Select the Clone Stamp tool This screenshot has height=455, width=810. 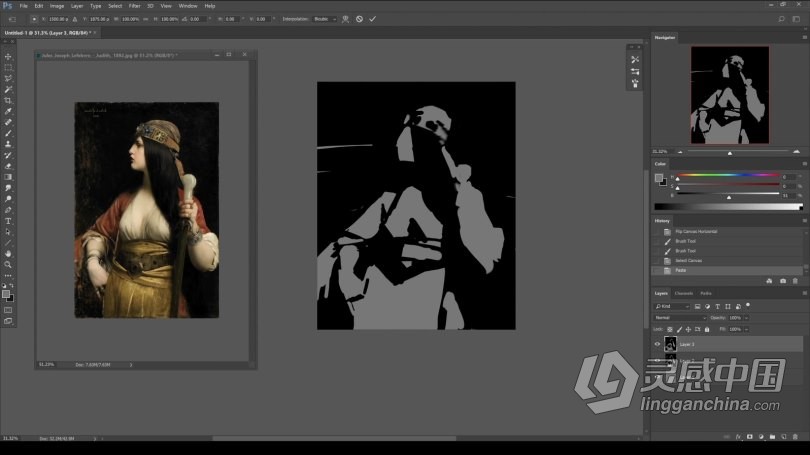pyautogui.click(x=8, y=144)
